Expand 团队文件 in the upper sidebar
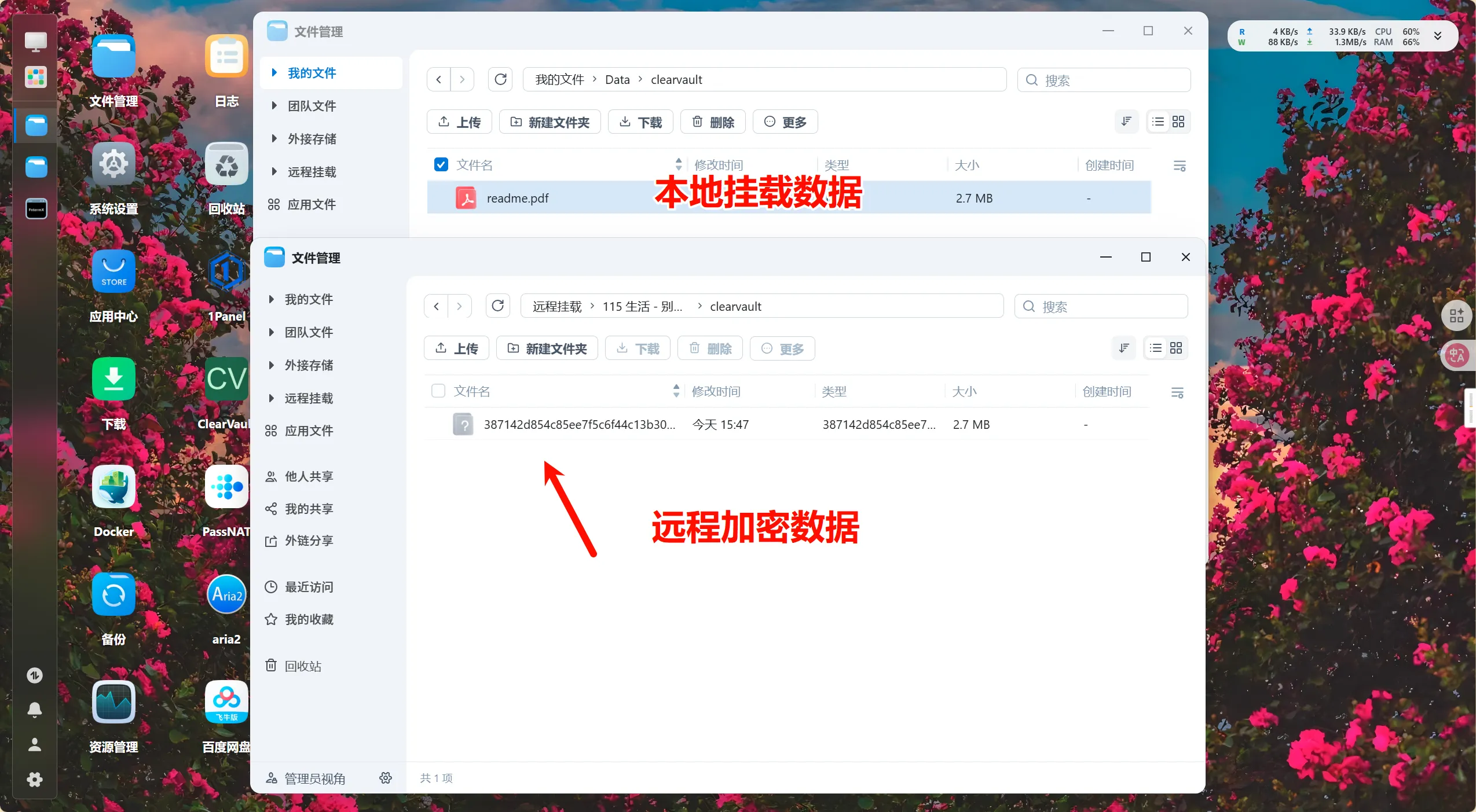The width and height of the screenshot is (1476, 812). coord(274,106)
